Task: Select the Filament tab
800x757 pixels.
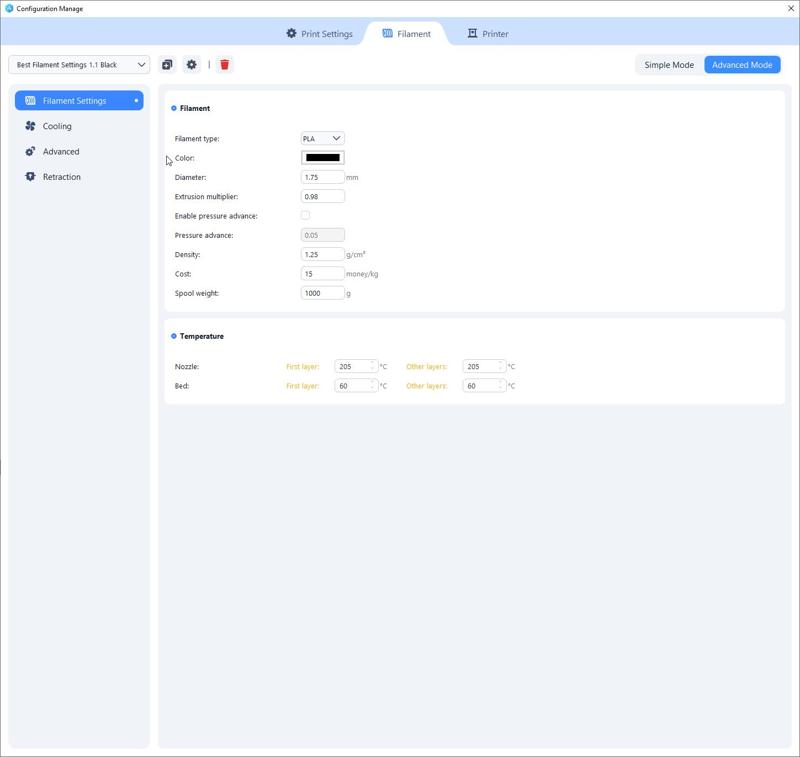Action: [x=407, y=34]
